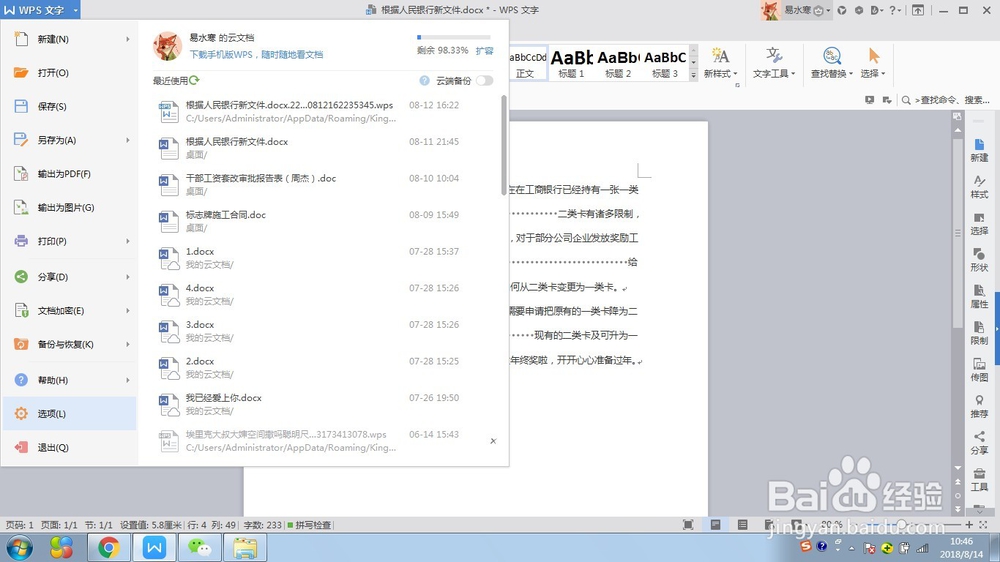Expand the 备份与恢复(K) submenu arrow

(128, 344)
